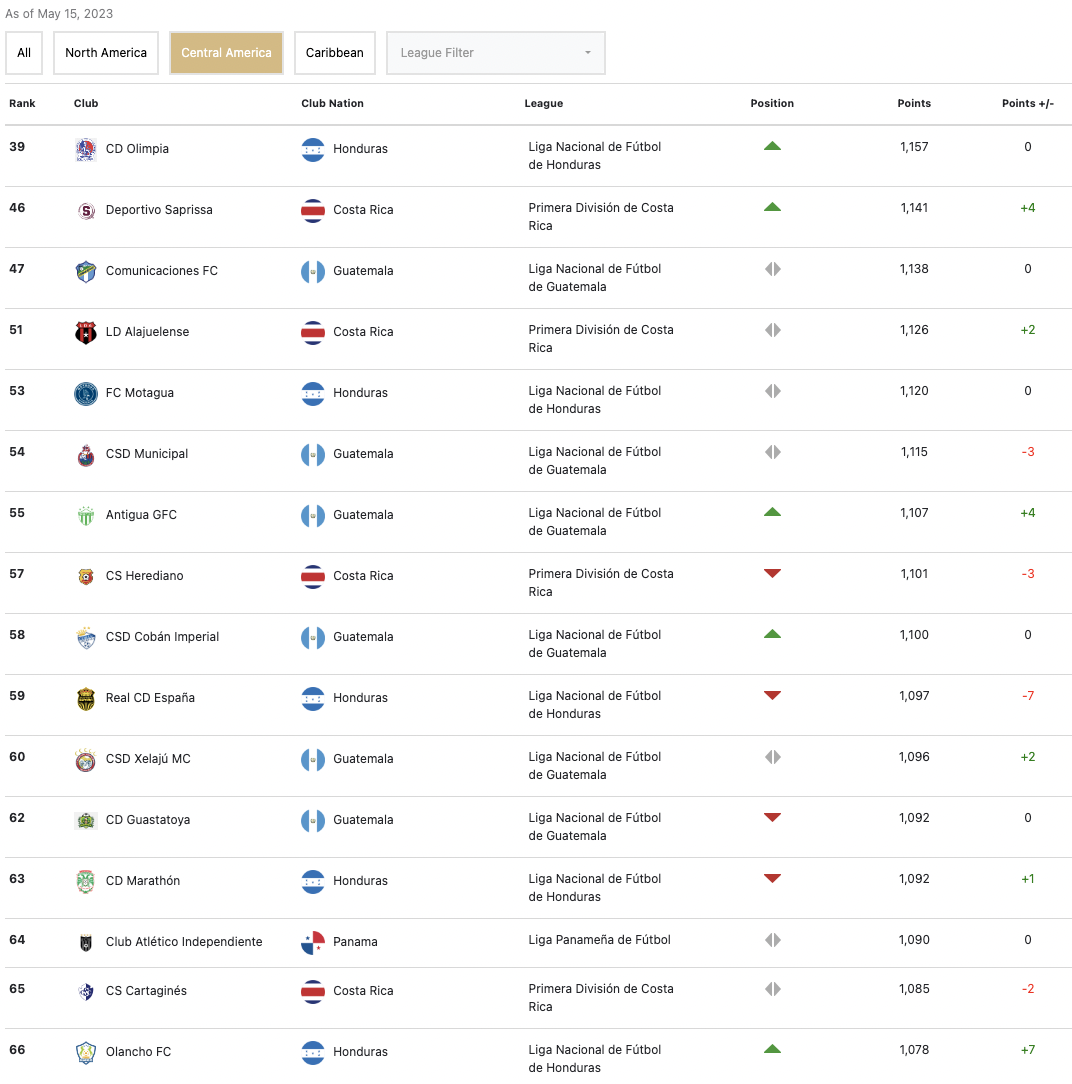Click the Club Nation column header
Viewport: 1072px width, 1084px height.
coord(332,103)
